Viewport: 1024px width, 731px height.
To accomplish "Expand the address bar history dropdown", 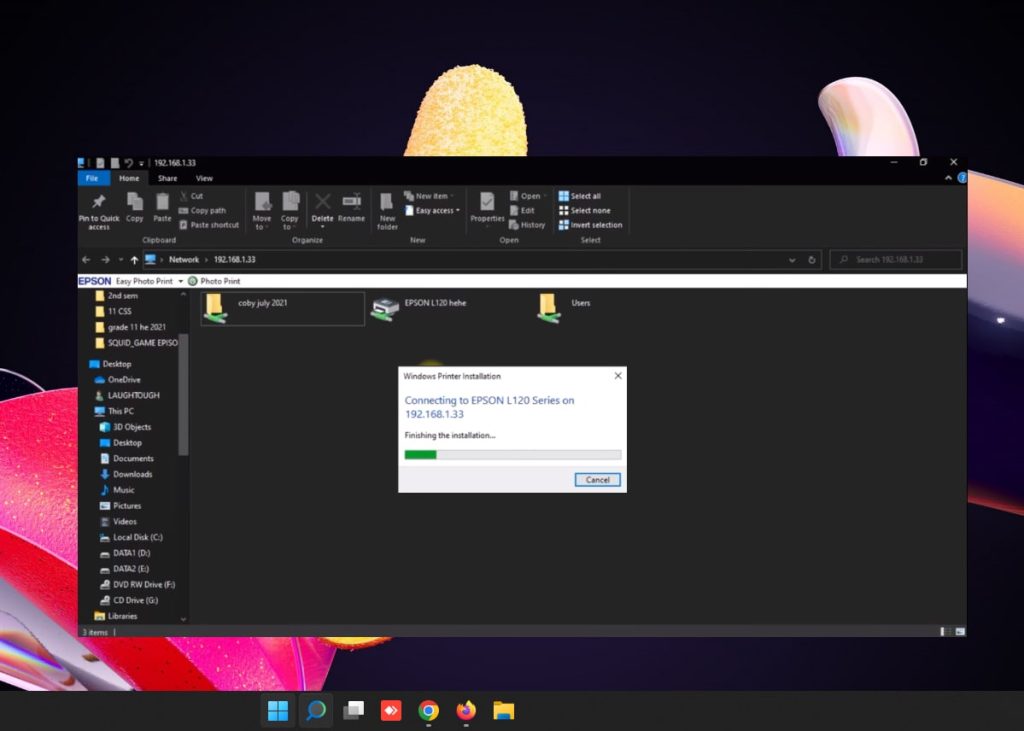I will 793,260.
